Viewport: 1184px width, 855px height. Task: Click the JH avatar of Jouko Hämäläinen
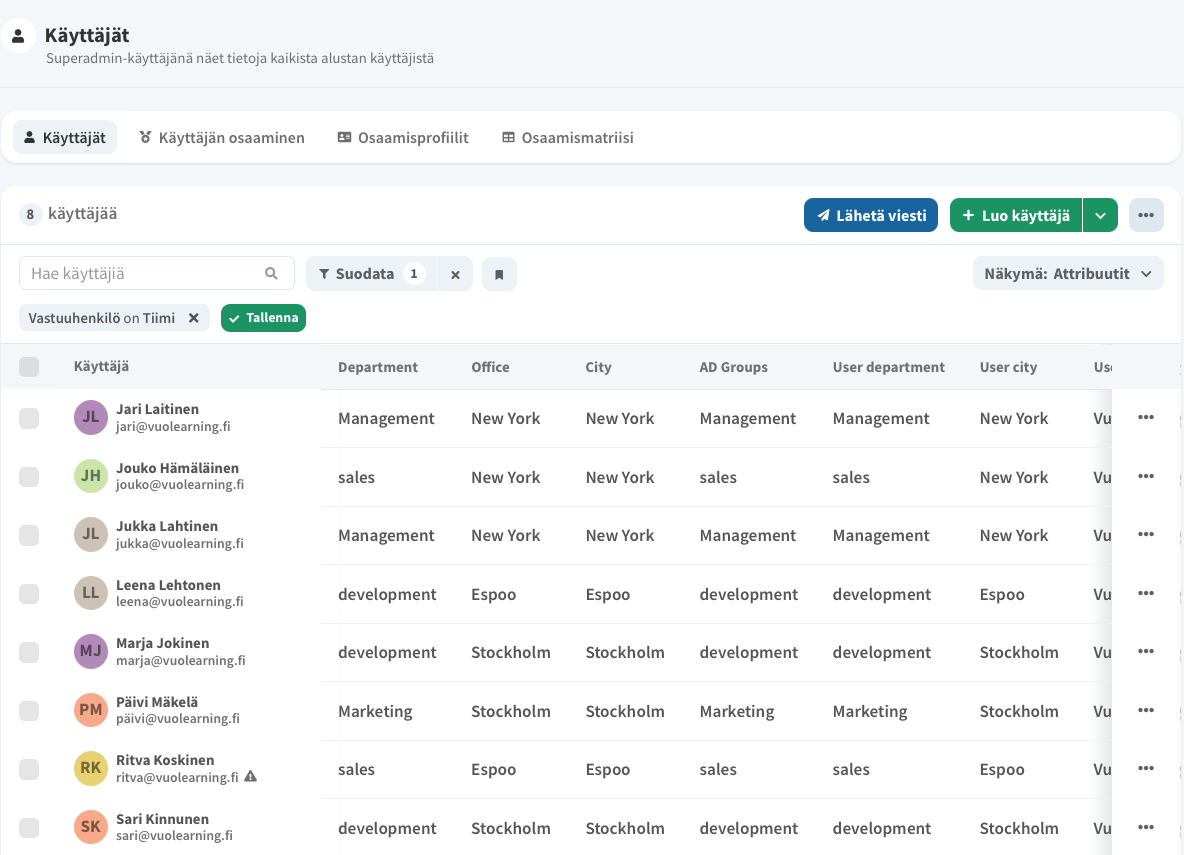click(90, 476)
